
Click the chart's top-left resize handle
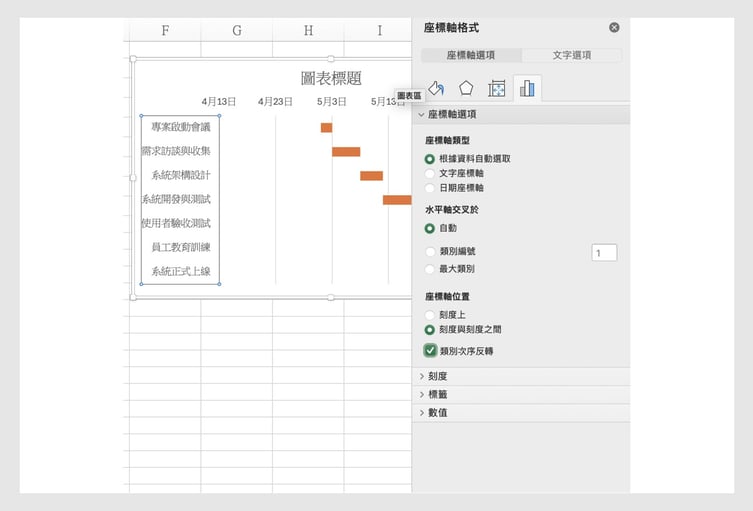[x=133, y=59]
